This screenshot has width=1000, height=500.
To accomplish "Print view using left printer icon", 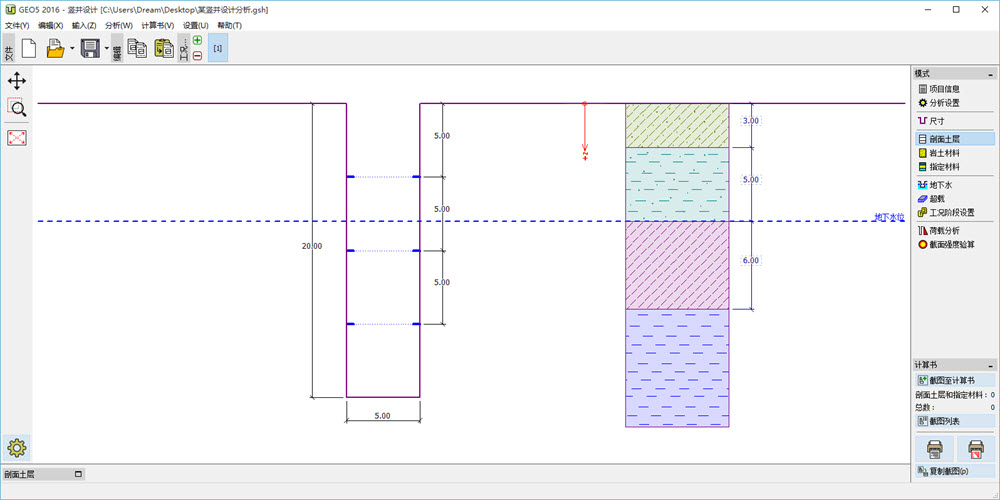I will coord(934,450).
